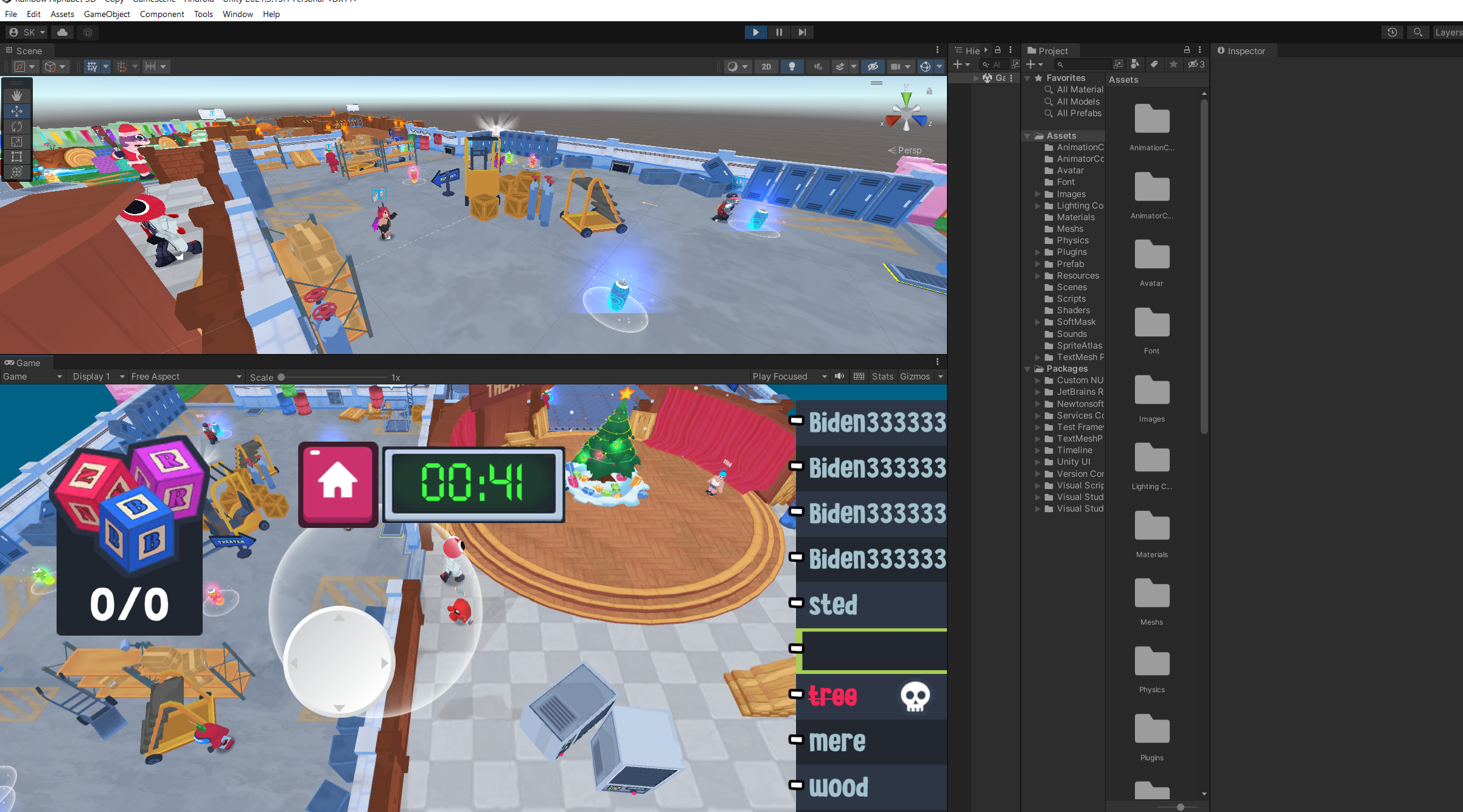Screen dimensions: 1463x812
Task: Open the global Search magnifier
Action: point(1418,32)
